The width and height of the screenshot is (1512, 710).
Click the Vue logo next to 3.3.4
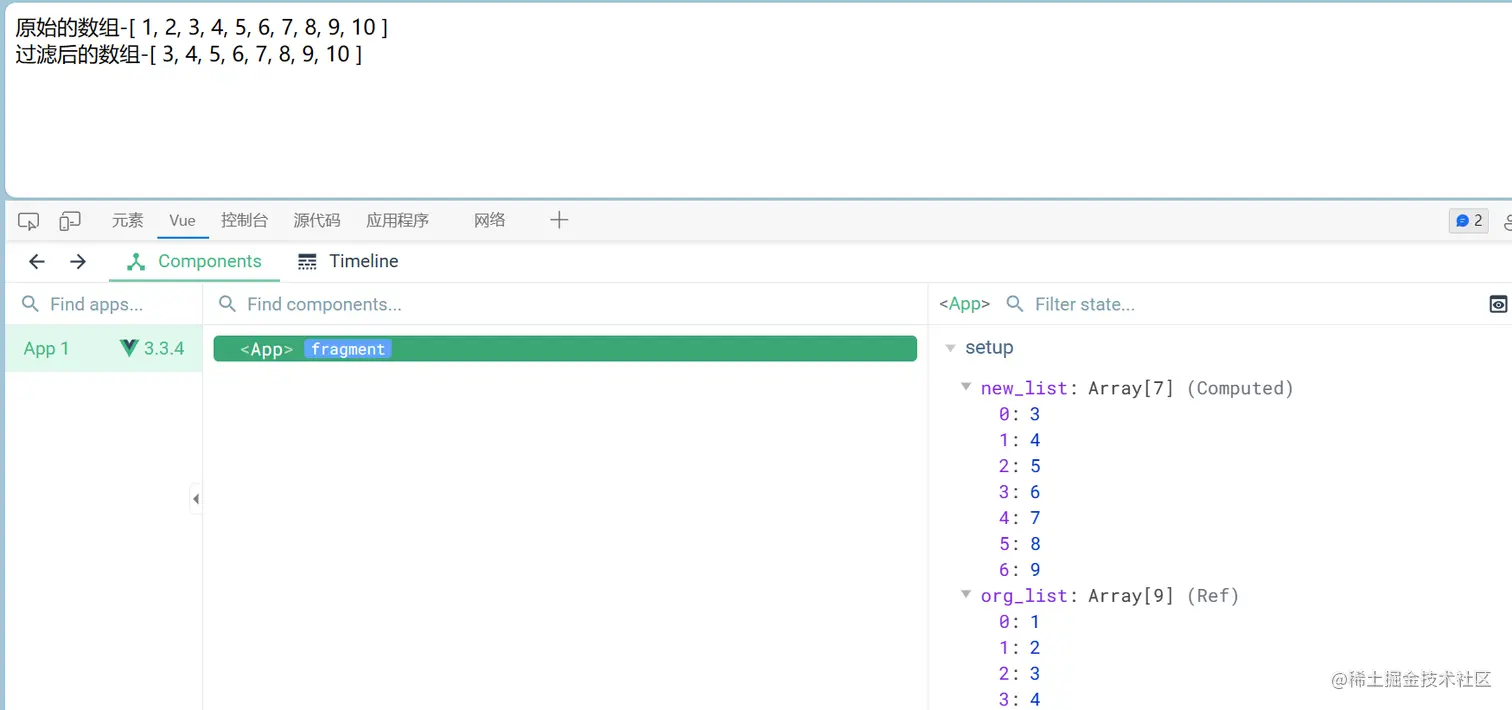point(129,348)
